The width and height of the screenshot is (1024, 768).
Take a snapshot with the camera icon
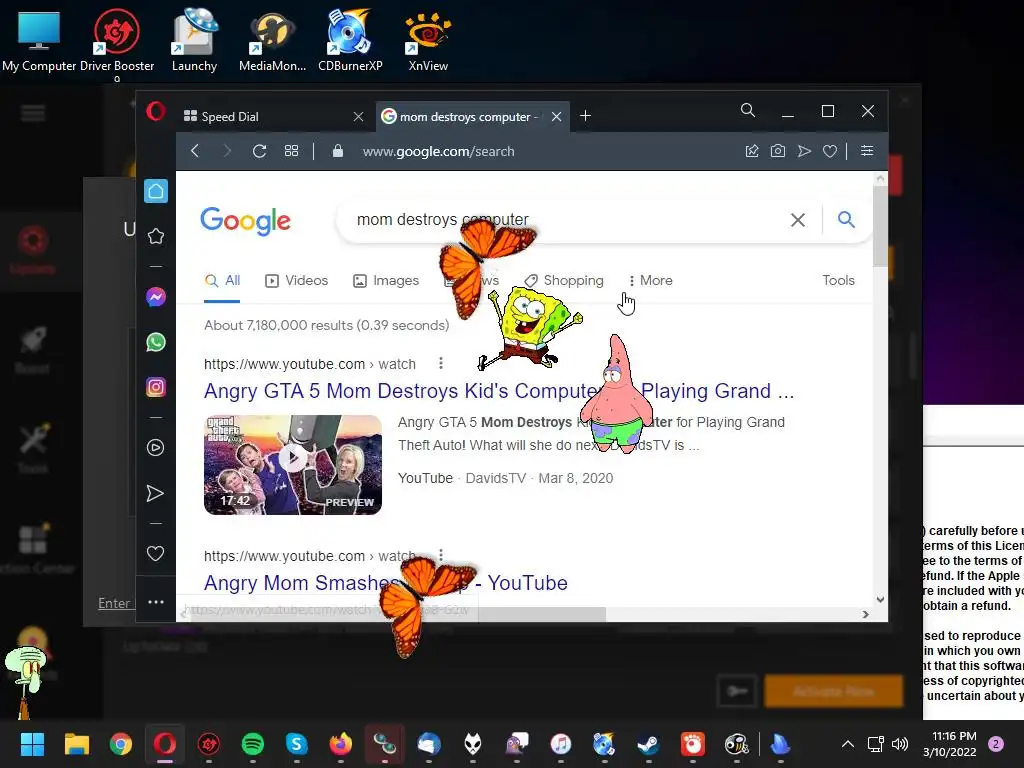(778, 151)
